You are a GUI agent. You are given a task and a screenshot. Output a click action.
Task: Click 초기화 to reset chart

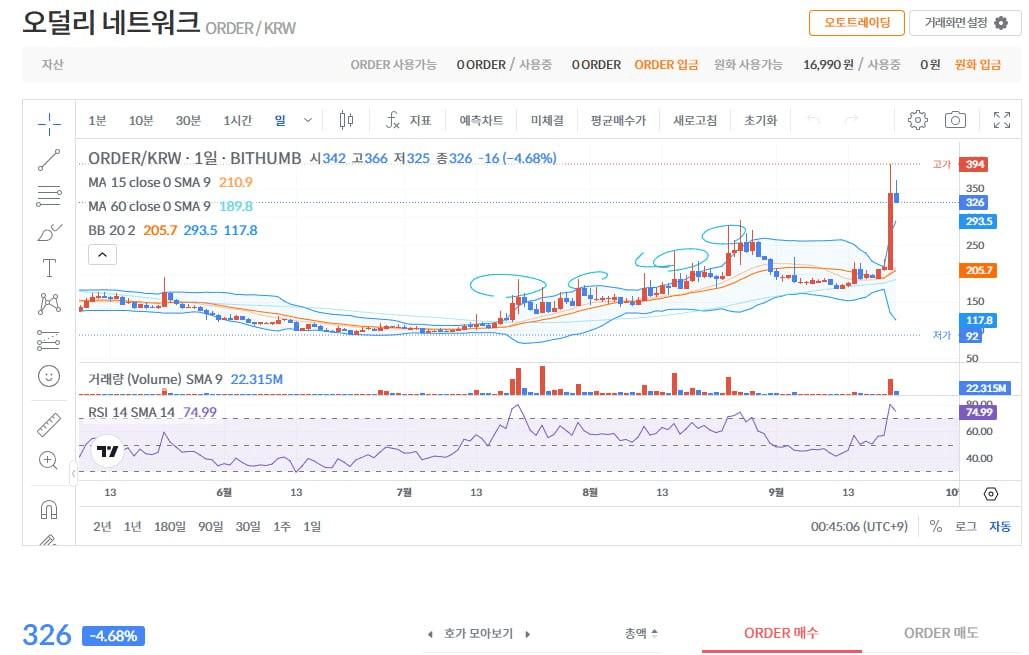(760, 120)
